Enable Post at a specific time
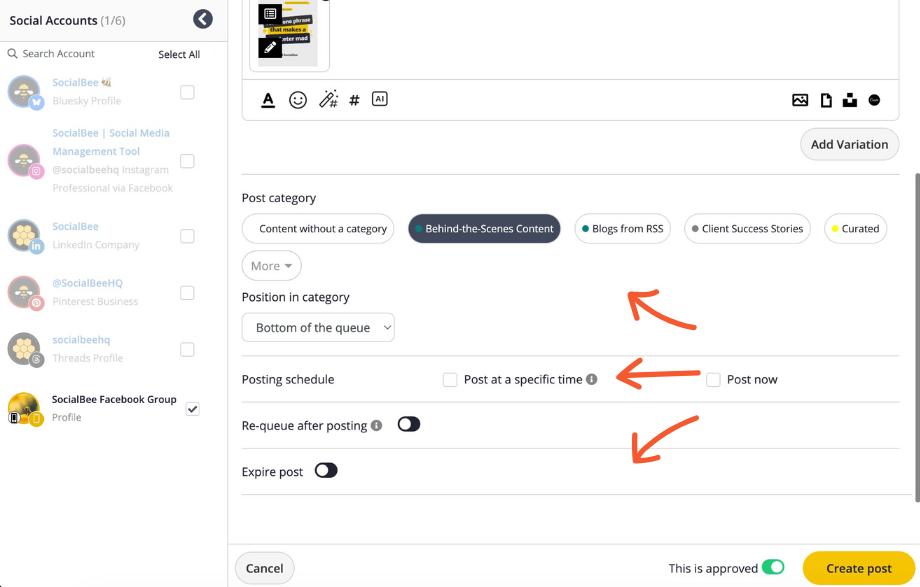The image size is (920, 587). coord(450,380)
